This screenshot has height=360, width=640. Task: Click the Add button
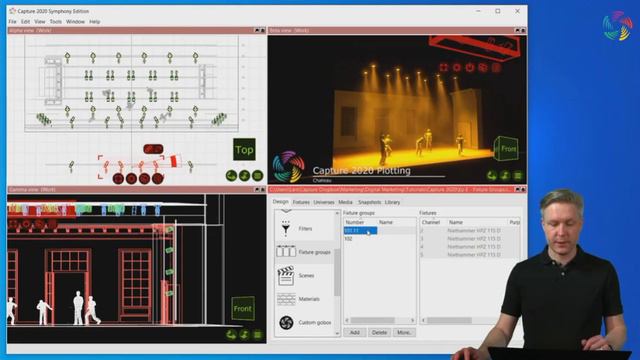click(x=355, y=332)
